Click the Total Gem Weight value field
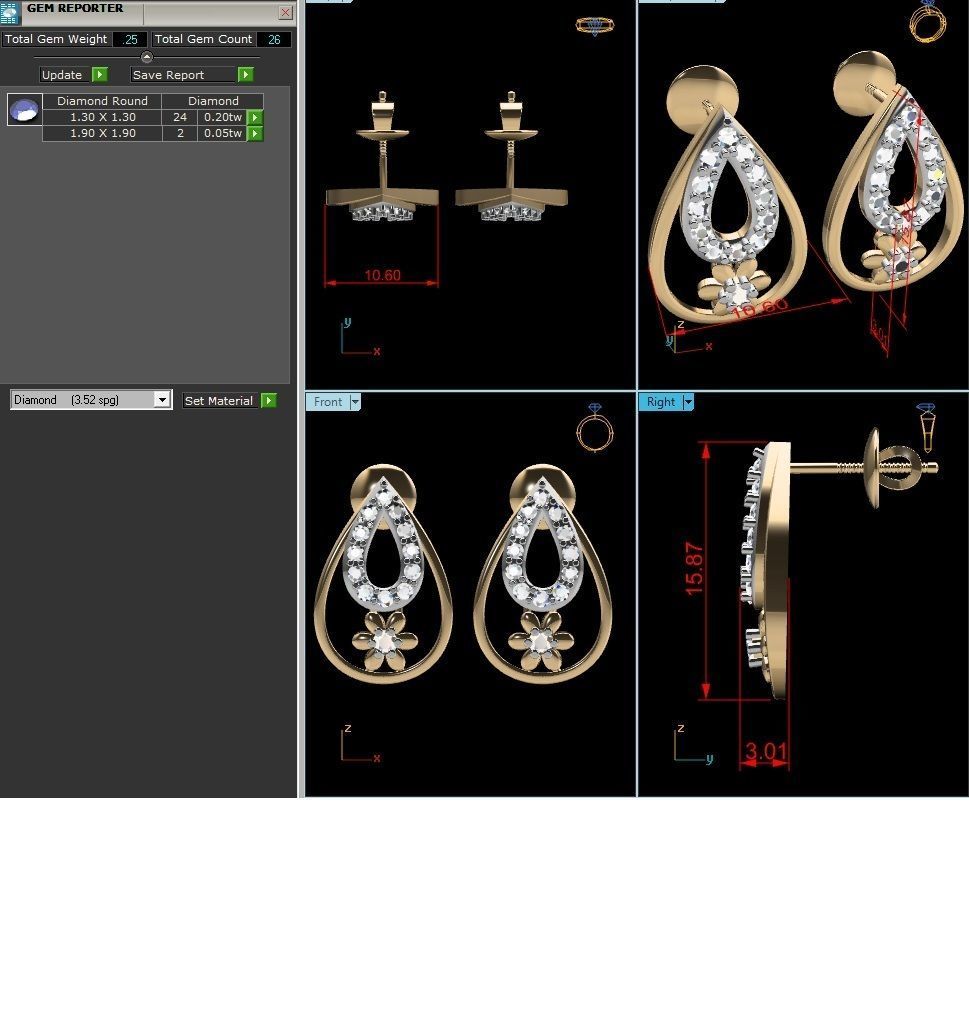The width and height of the screenshot is (969, 1016). tap(130, 40)
